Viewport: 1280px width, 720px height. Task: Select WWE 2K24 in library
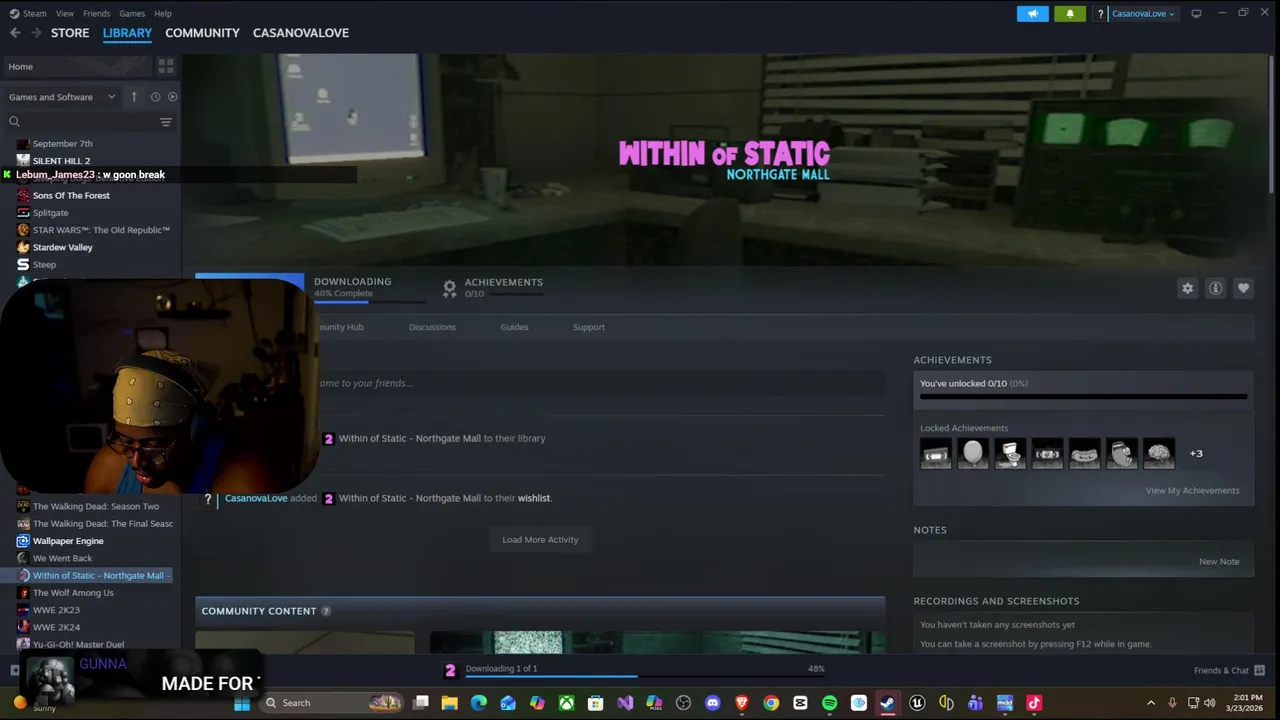(x=56, y=628)
